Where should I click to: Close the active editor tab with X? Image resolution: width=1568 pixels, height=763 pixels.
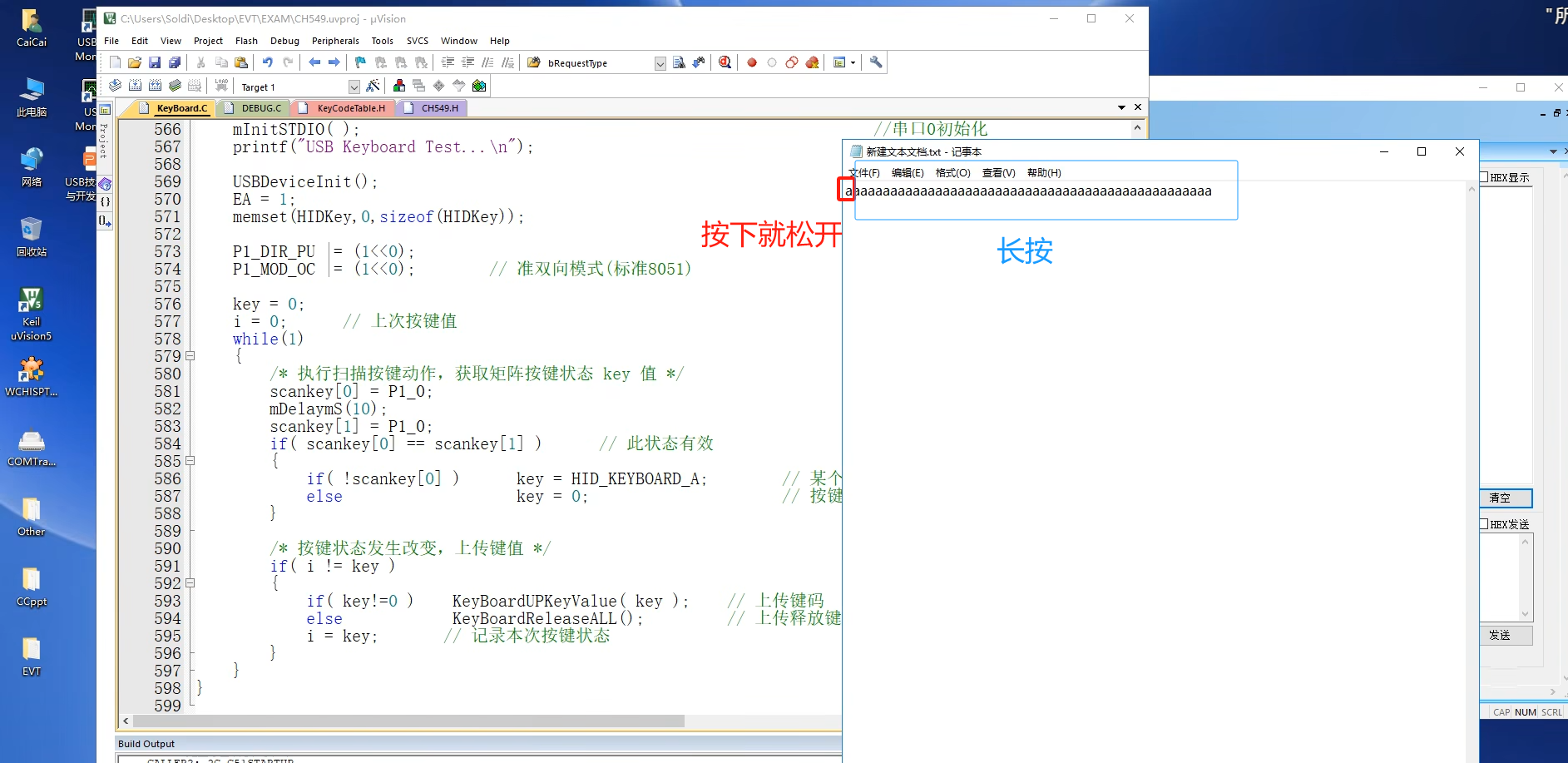tap(1138, 107)
